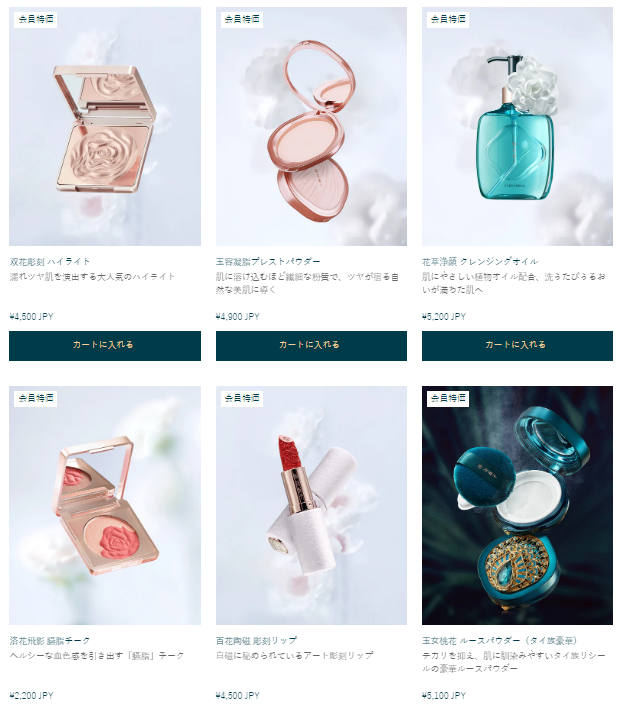Open the 玉容凝脂プレストパウダー product image
Screen dimensions: 630x706
[311, 127]
